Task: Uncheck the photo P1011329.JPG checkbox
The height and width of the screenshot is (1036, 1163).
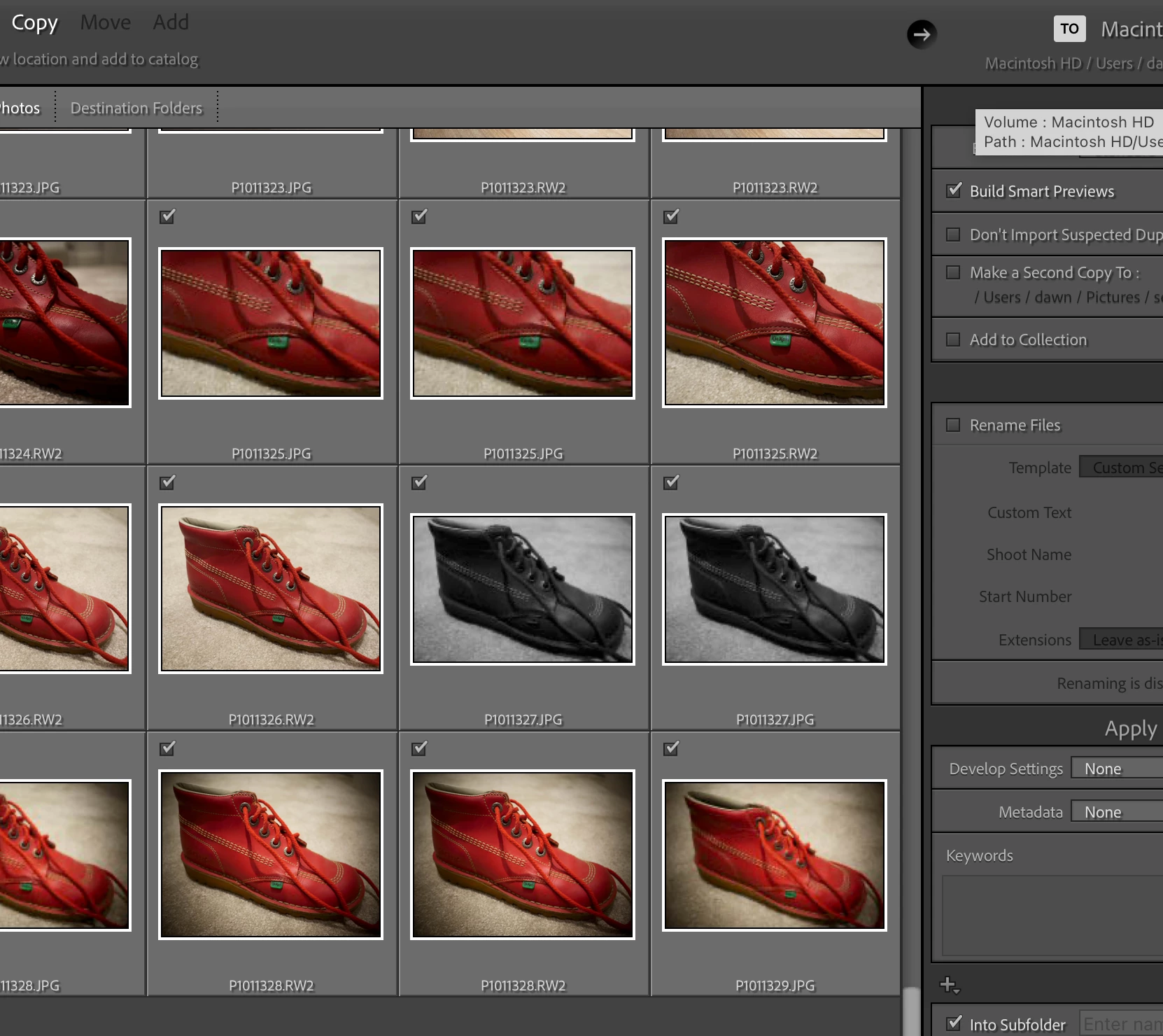Action: pyautogui.click(x=671, y=748)
